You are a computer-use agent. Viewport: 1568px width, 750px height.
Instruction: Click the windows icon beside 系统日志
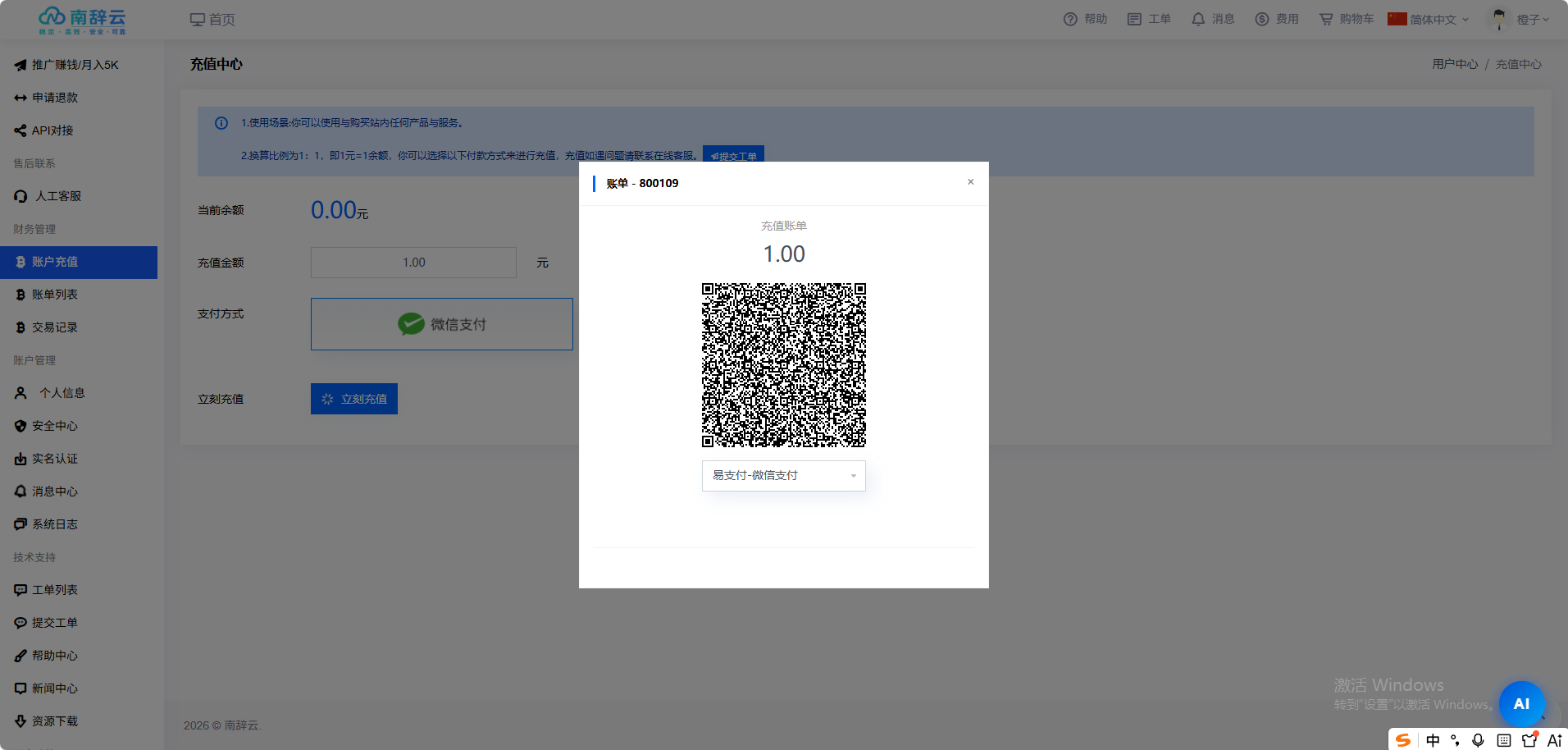click(21, 524)
